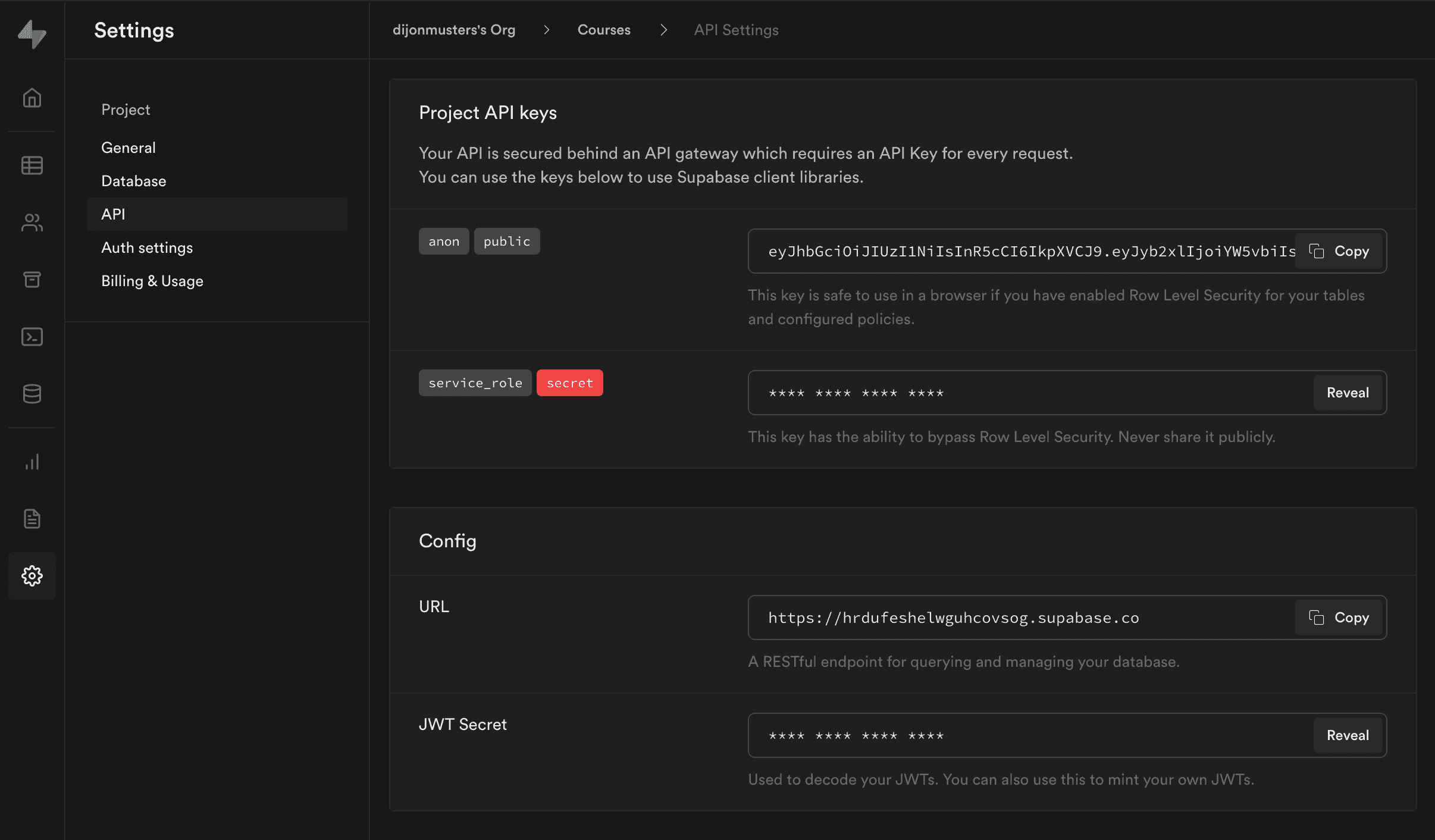Screen dimensions: 1435x840
Task: Click the Reports analytics icon
Action: [x=32, y=461]
